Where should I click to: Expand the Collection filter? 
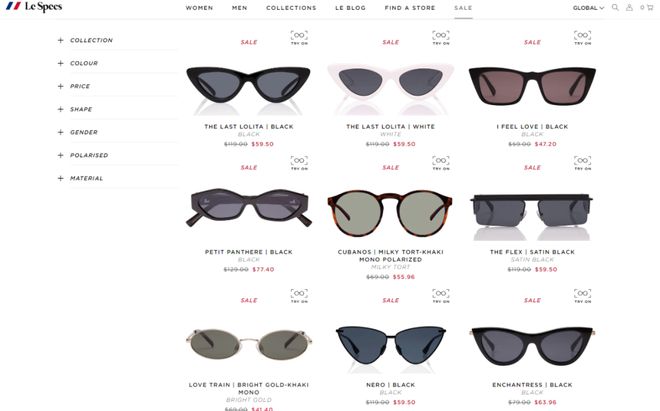85,40
